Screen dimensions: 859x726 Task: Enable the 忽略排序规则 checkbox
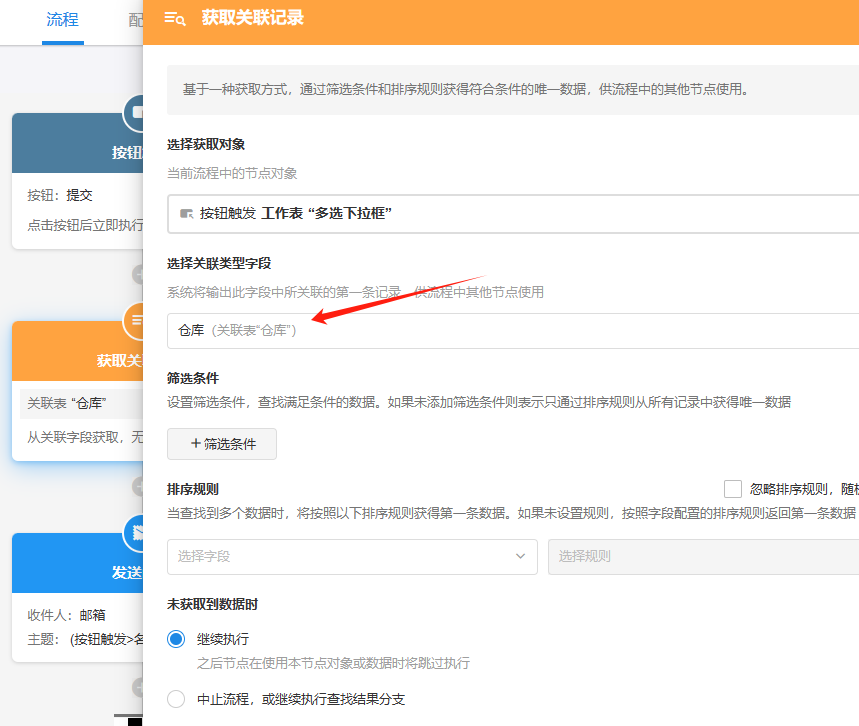[733, 489]
